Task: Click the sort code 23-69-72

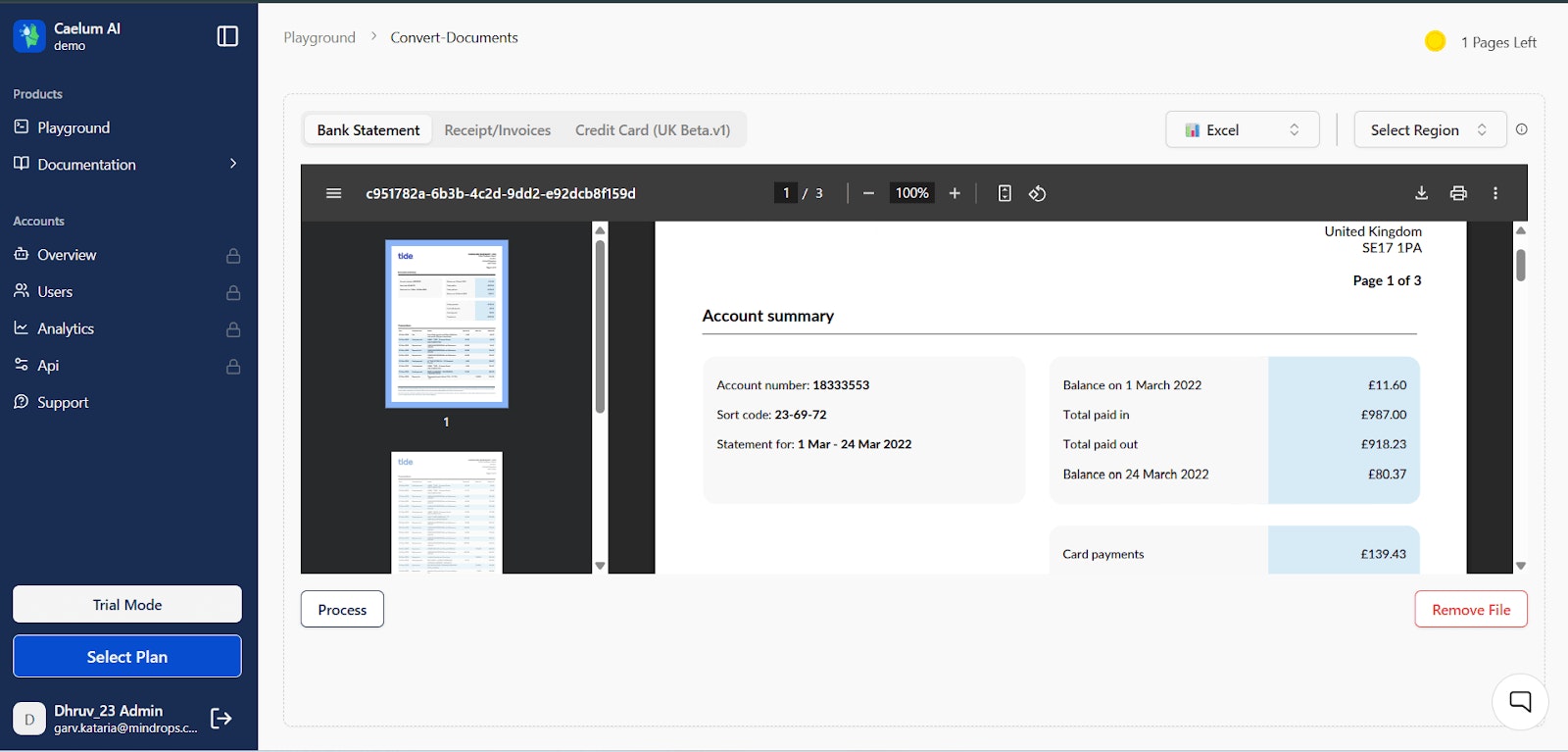Action: point(801,415)
